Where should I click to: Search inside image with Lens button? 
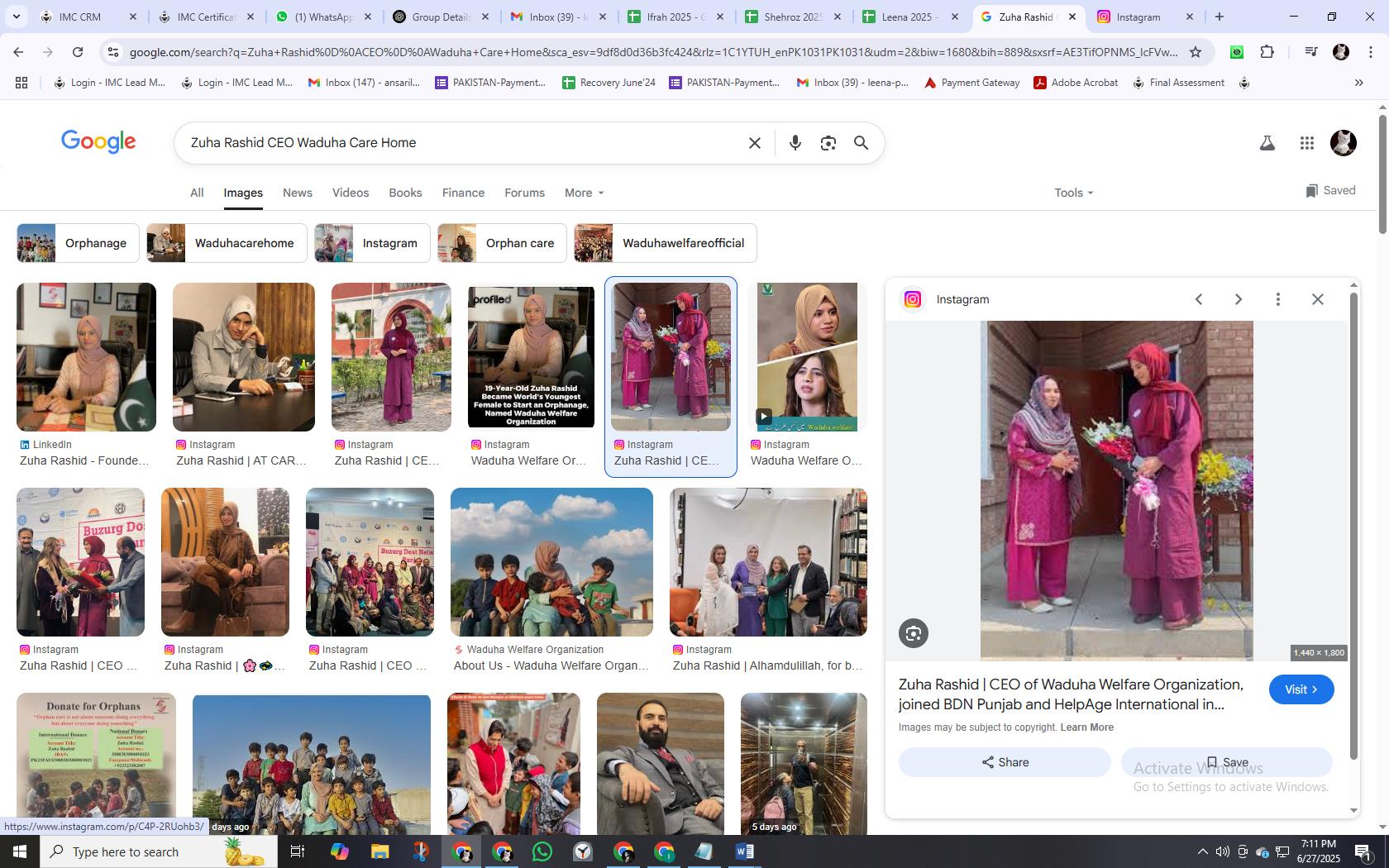point(914,633)
